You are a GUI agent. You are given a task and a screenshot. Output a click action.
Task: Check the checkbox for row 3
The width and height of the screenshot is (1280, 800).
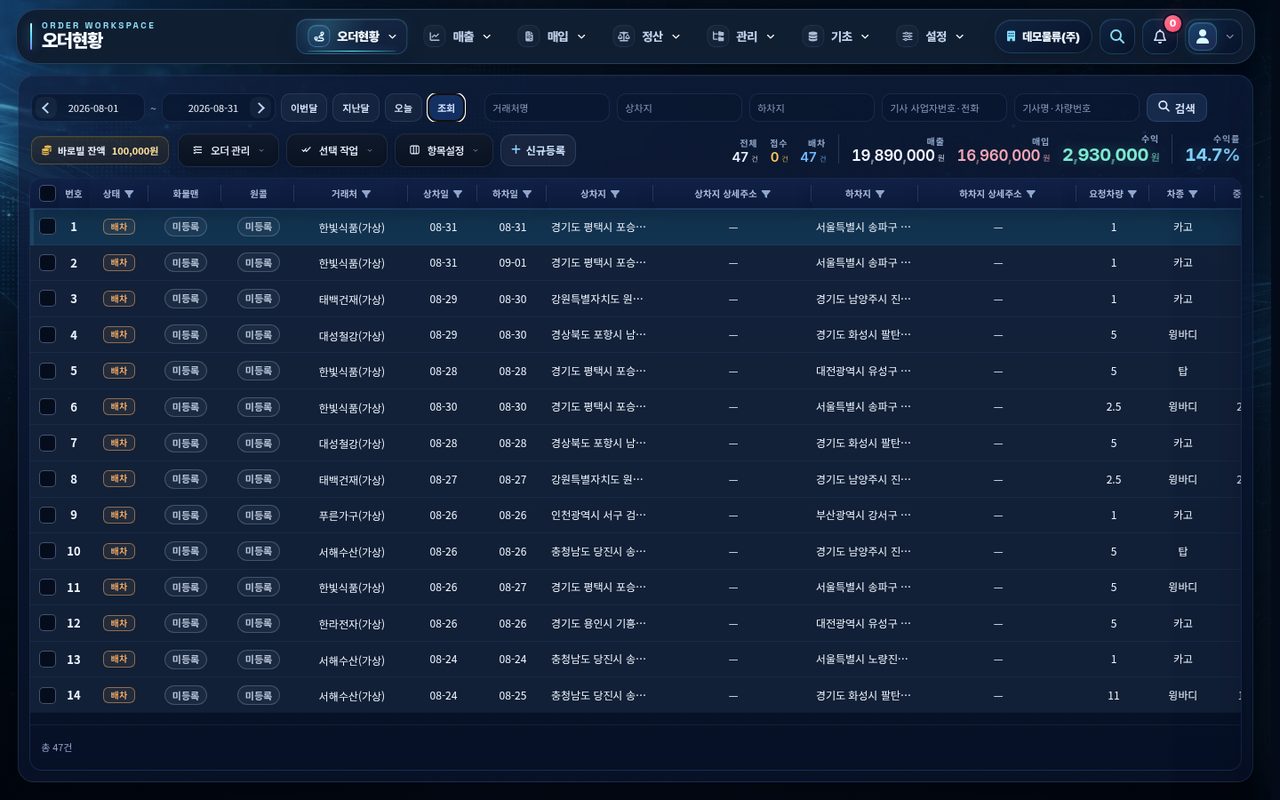click(x=47, y=299)
